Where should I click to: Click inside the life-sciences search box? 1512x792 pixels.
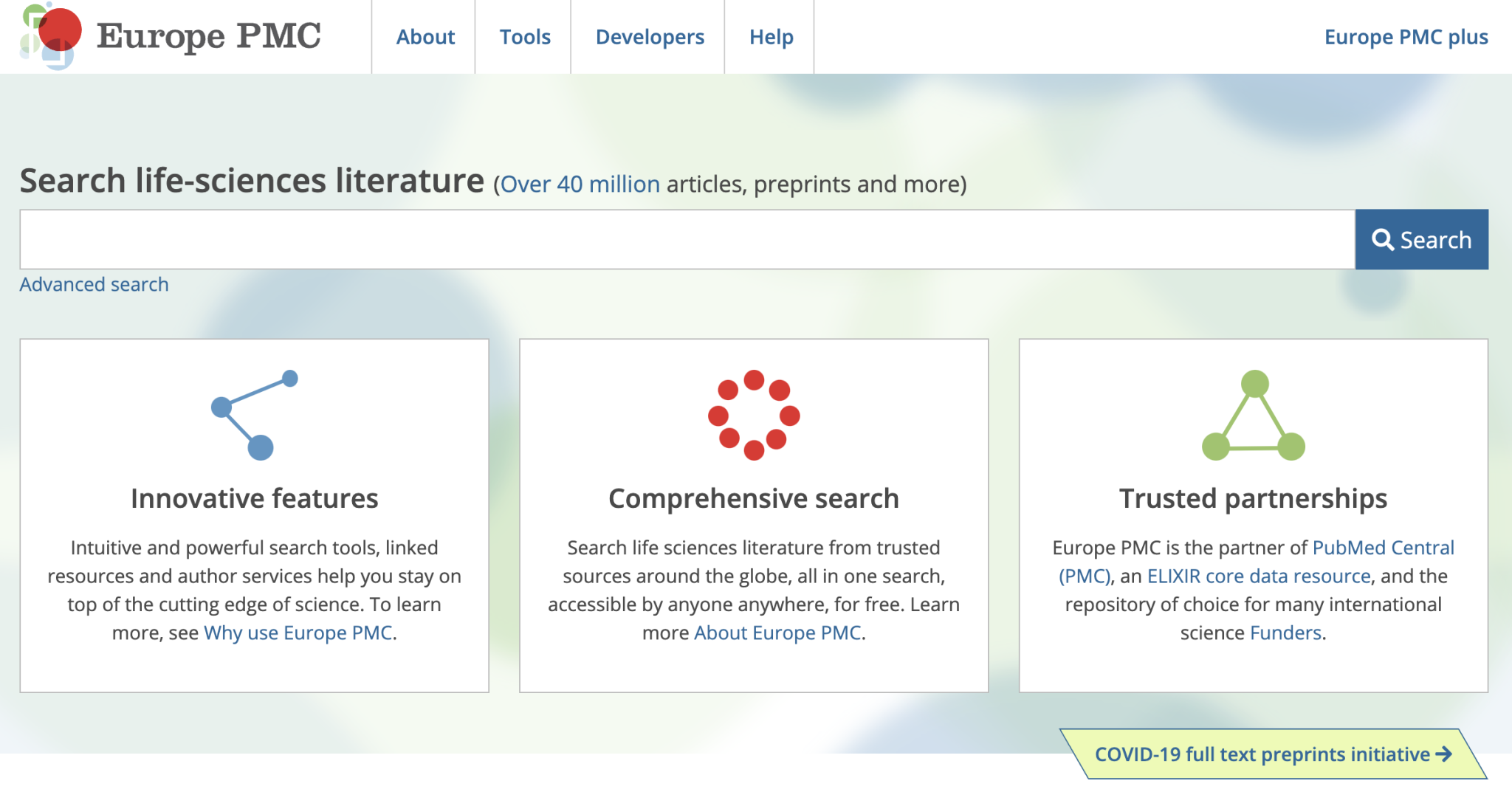(x=687, y=240)
